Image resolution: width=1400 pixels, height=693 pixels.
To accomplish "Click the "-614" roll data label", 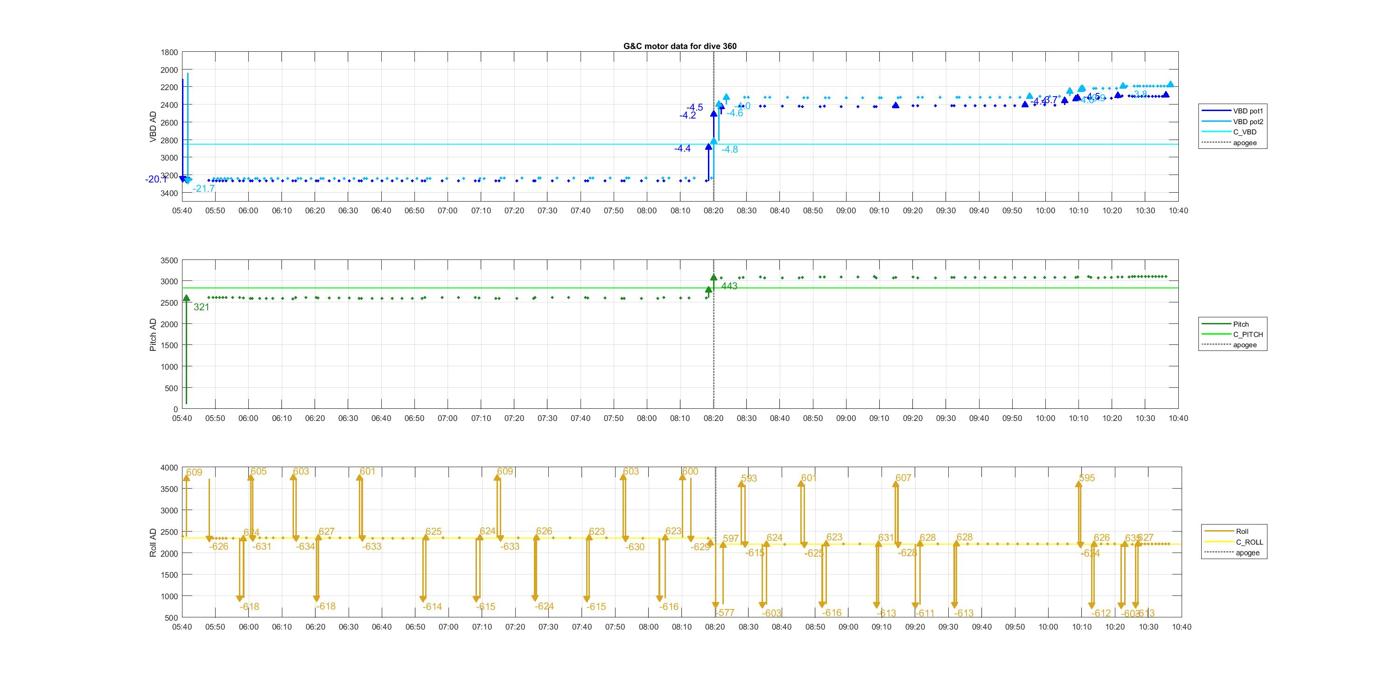I will click(x=432, y=607).
